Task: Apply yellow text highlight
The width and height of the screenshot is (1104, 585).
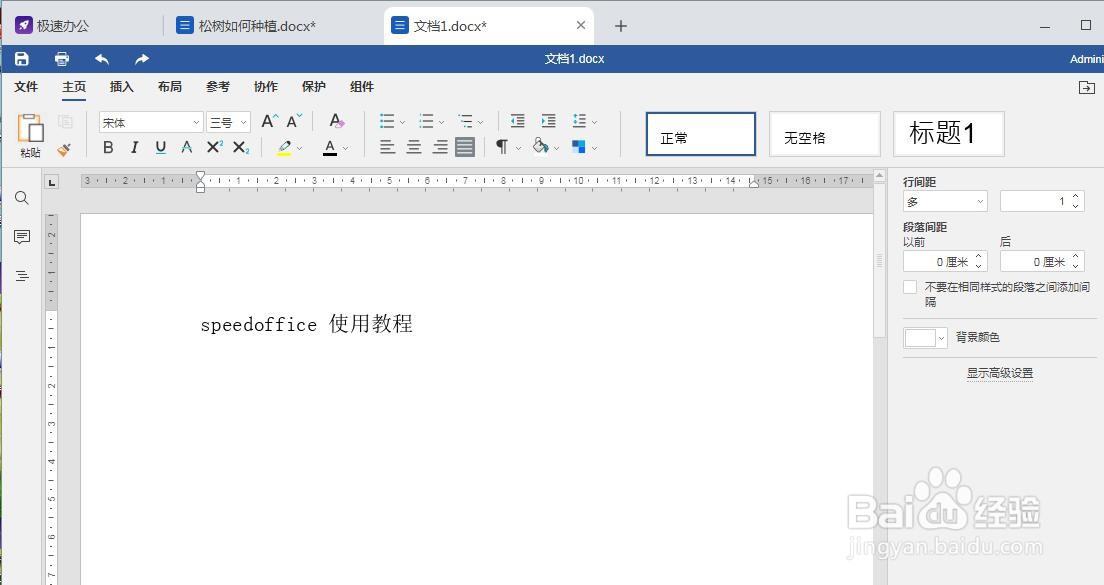Action: click(285, 147)
